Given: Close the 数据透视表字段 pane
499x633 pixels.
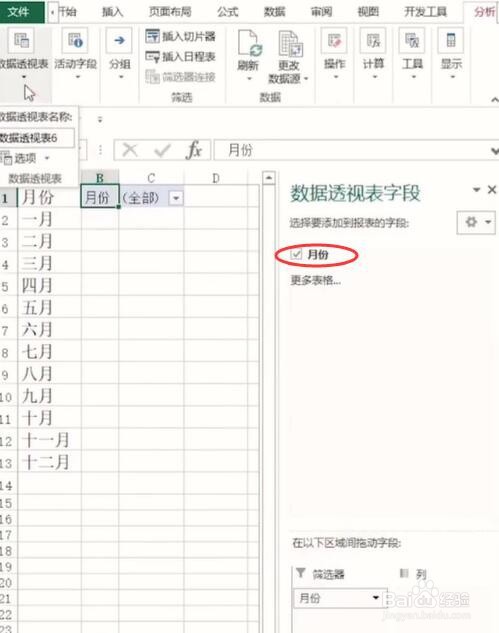Looking at the screenshot, I should tap(491, 190).
